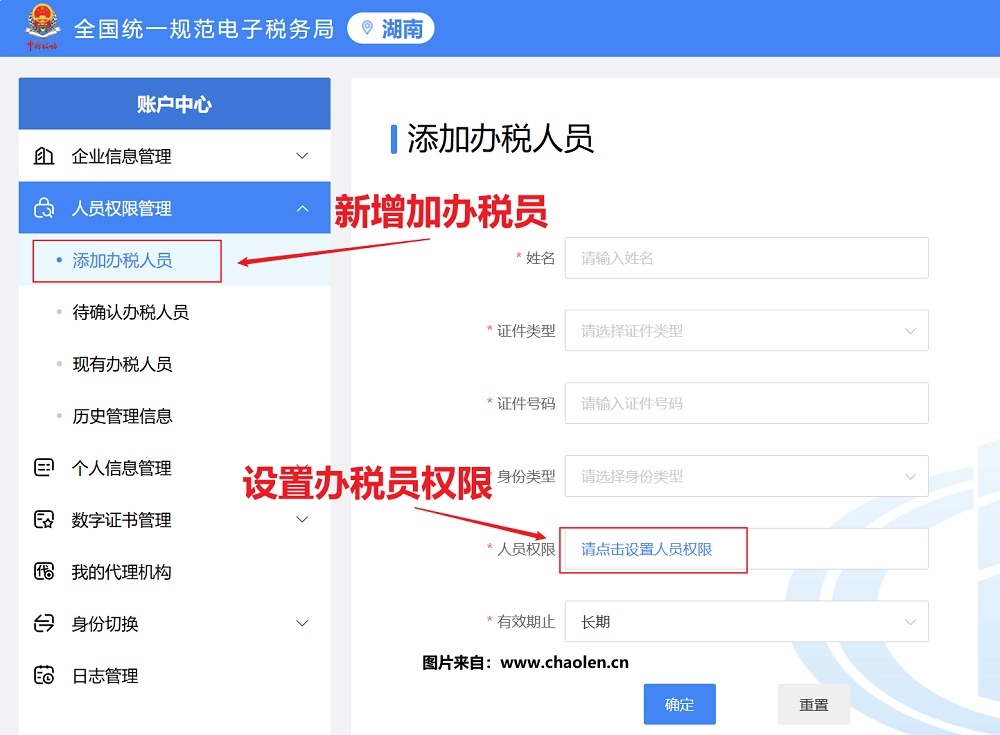Click the 身份切换 swap icon
This screenshot has height=735, width=1000.
click(x=43, y=623)
